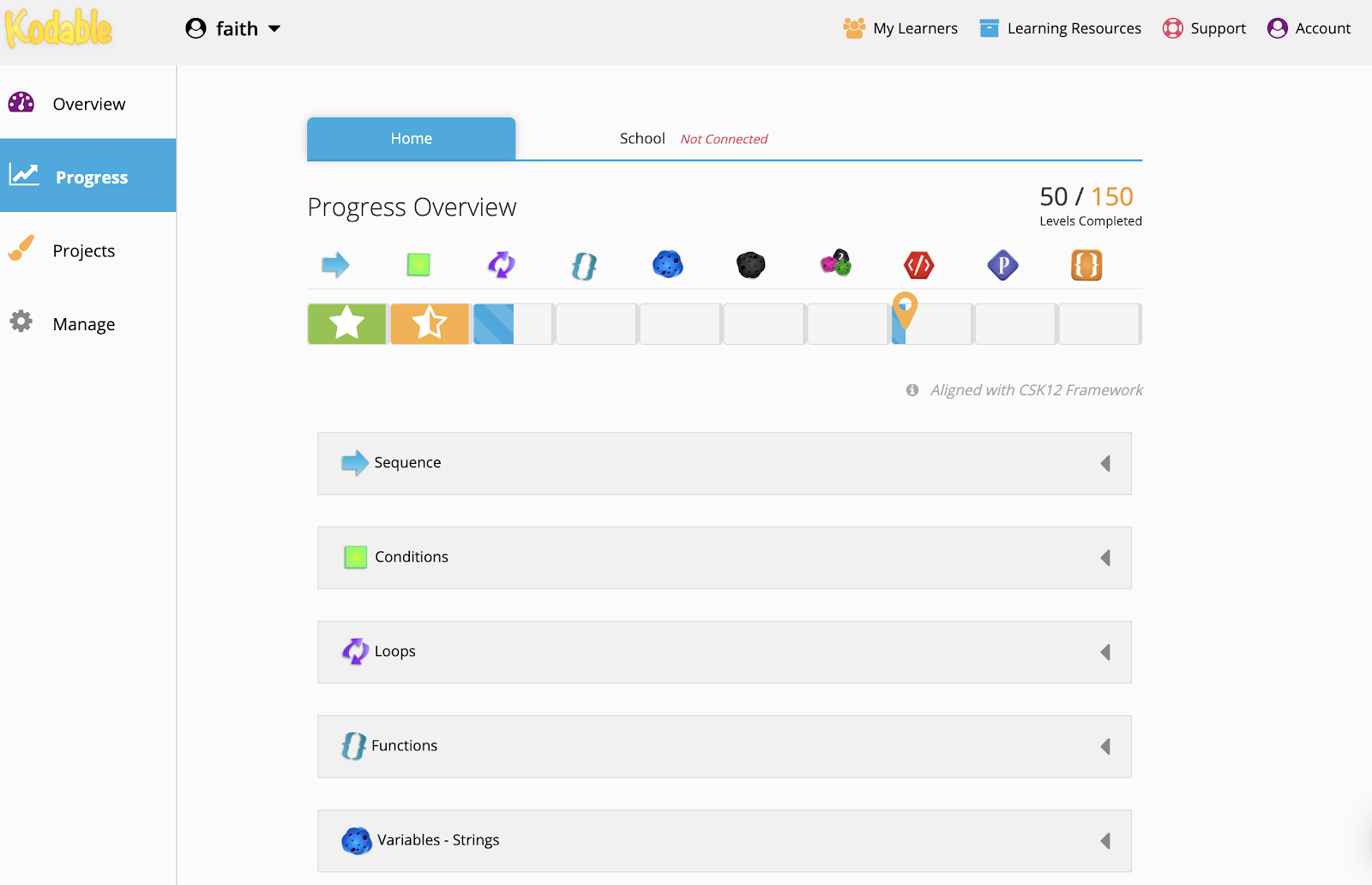Click the Sequence arrow icon in list
This screenshot has height=885, width=1372.
[355, 463]
